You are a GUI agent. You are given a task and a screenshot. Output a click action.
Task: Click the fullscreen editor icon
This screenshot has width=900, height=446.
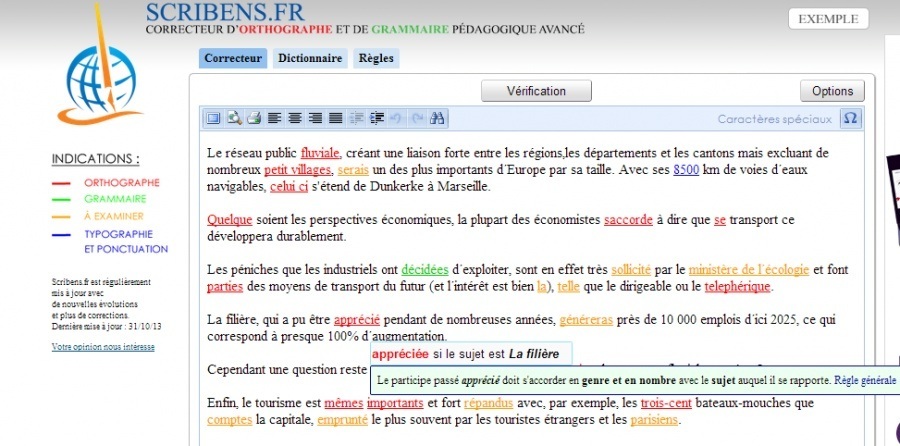pyautogui.click(x=213, y=118)
